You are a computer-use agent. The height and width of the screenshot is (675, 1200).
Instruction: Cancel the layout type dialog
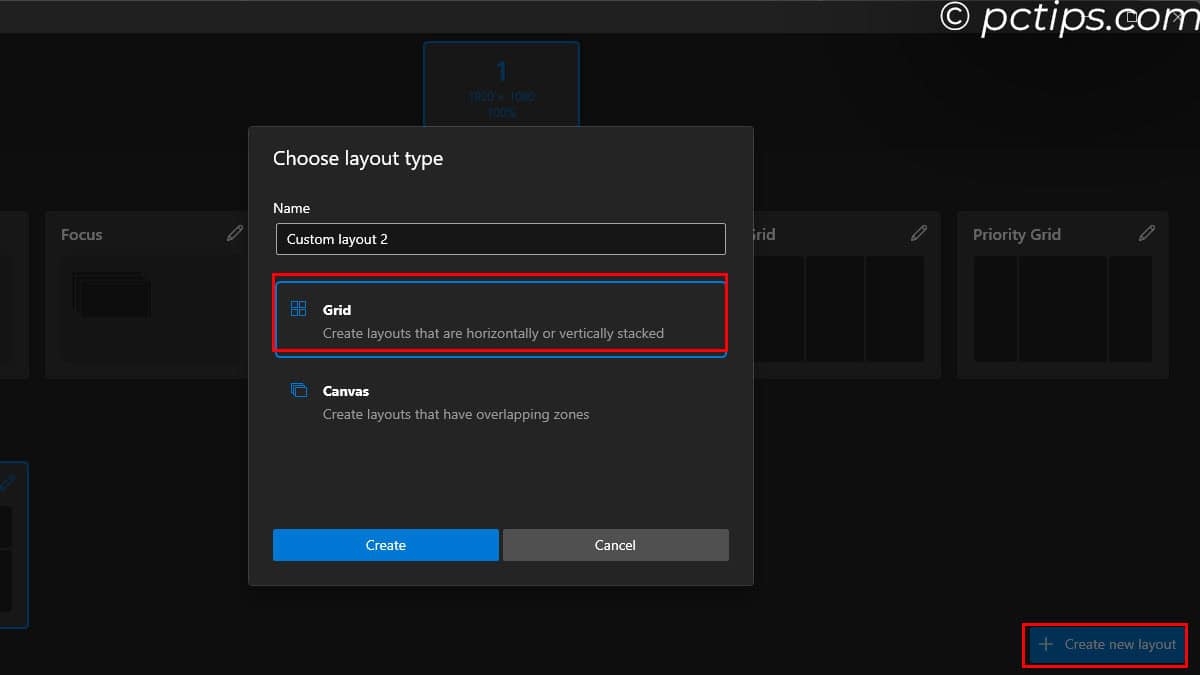pyautogui.click(x=615, y=545)
